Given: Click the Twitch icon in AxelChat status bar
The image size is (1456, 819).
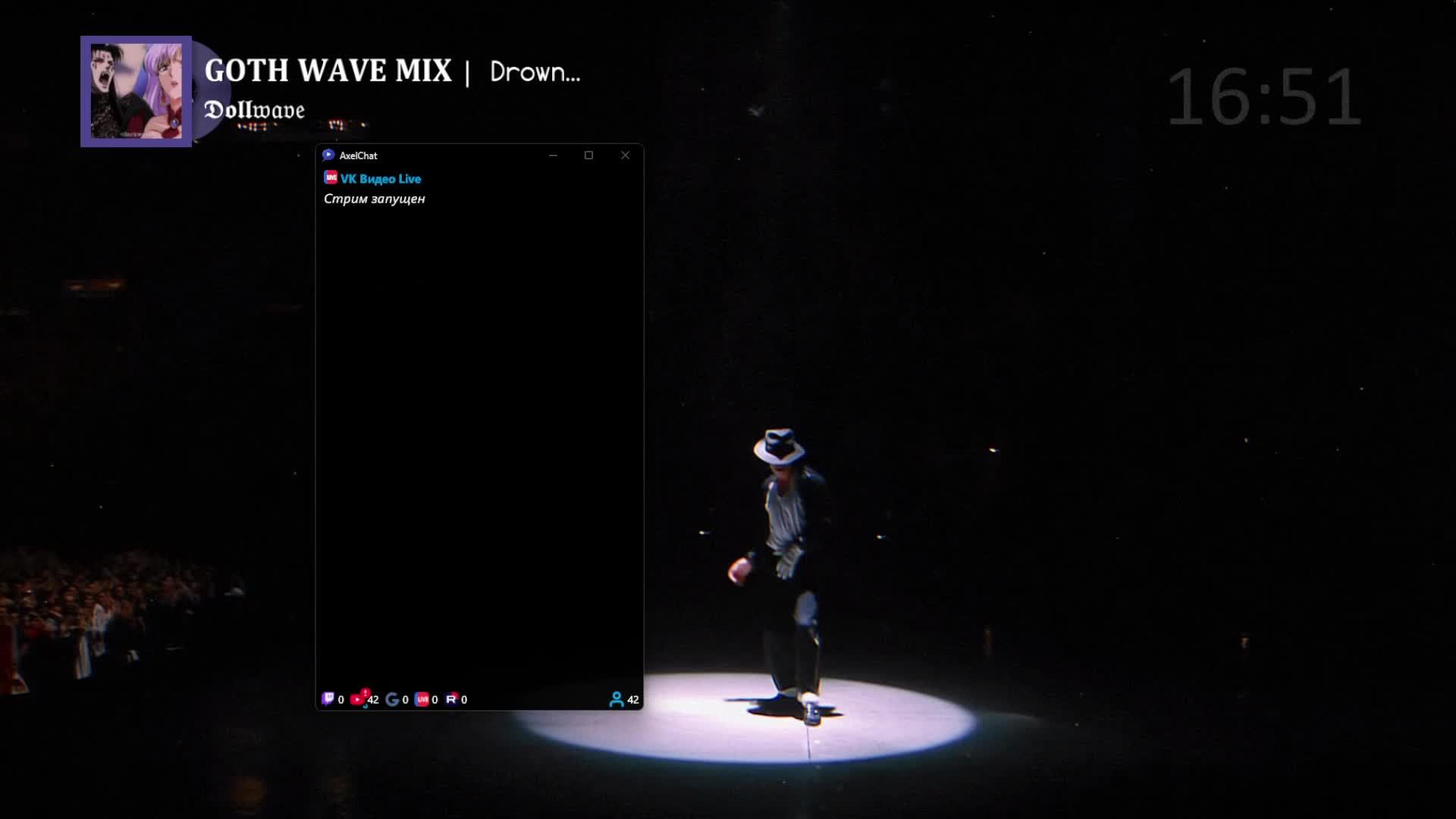Looking at the screenshot, I should tap(328, 699).
